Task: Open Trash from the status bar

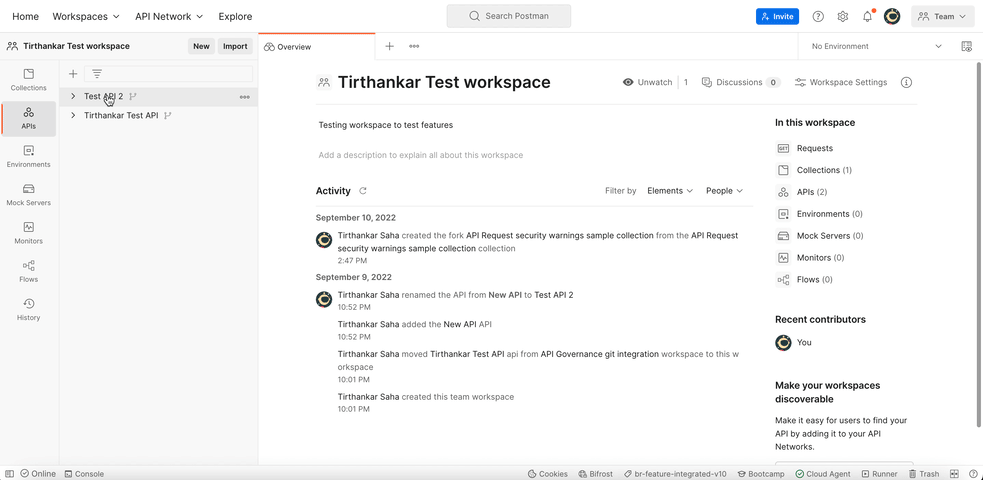Action: click(924, 474)
